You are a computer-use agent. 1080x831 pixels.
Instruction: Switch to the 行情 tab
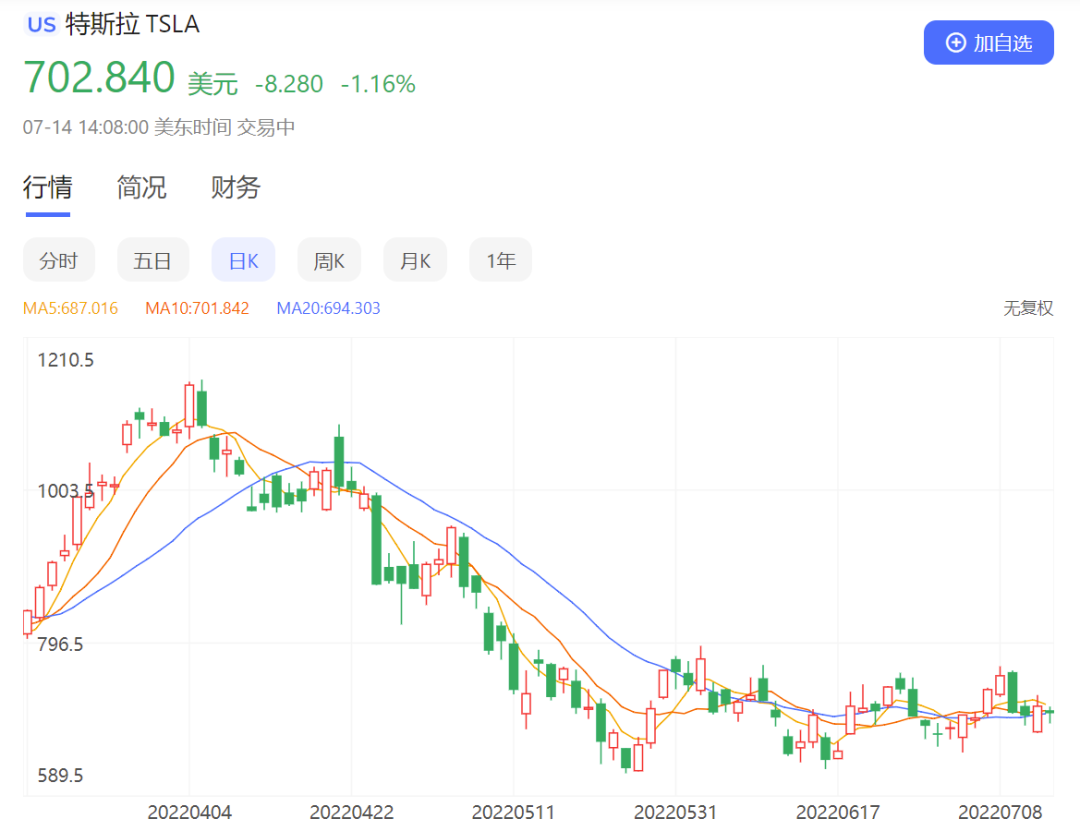[48, 187]
